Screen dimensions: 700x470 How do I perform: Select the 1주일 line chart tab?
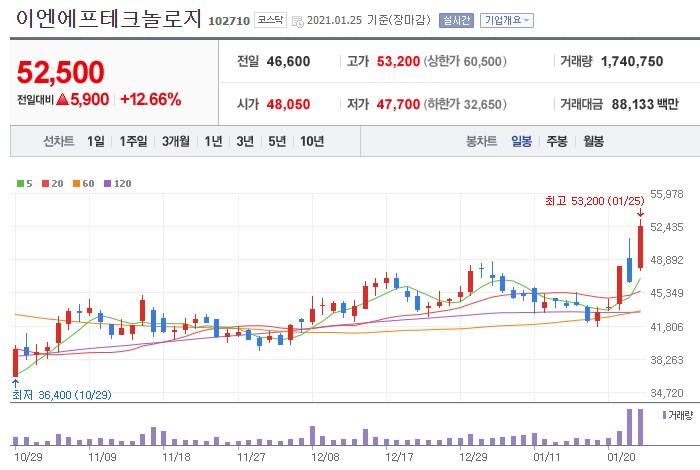(133, 141)
